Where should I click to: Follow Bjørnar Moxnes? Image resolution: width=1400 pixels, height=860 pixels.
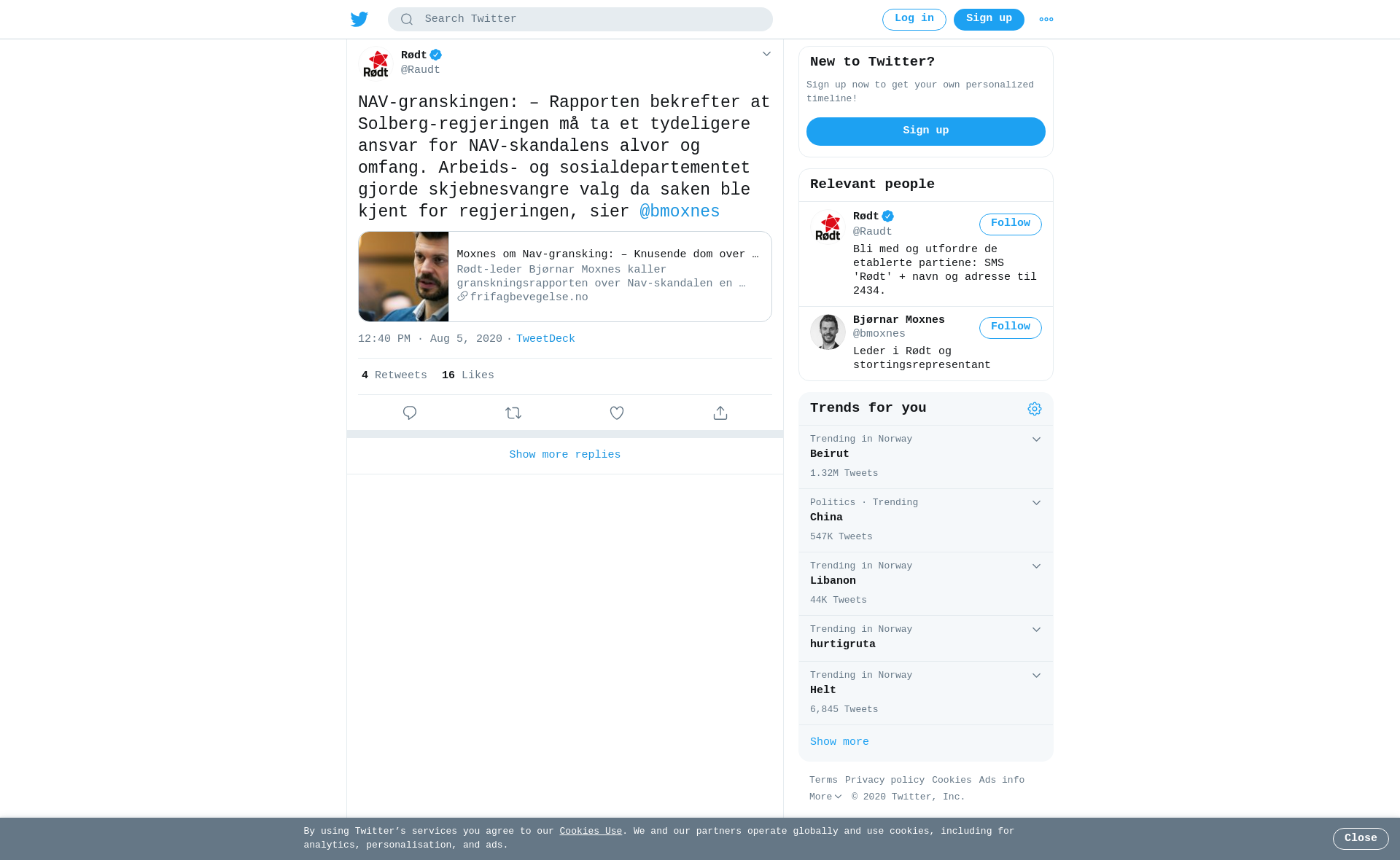[1011, 328]
